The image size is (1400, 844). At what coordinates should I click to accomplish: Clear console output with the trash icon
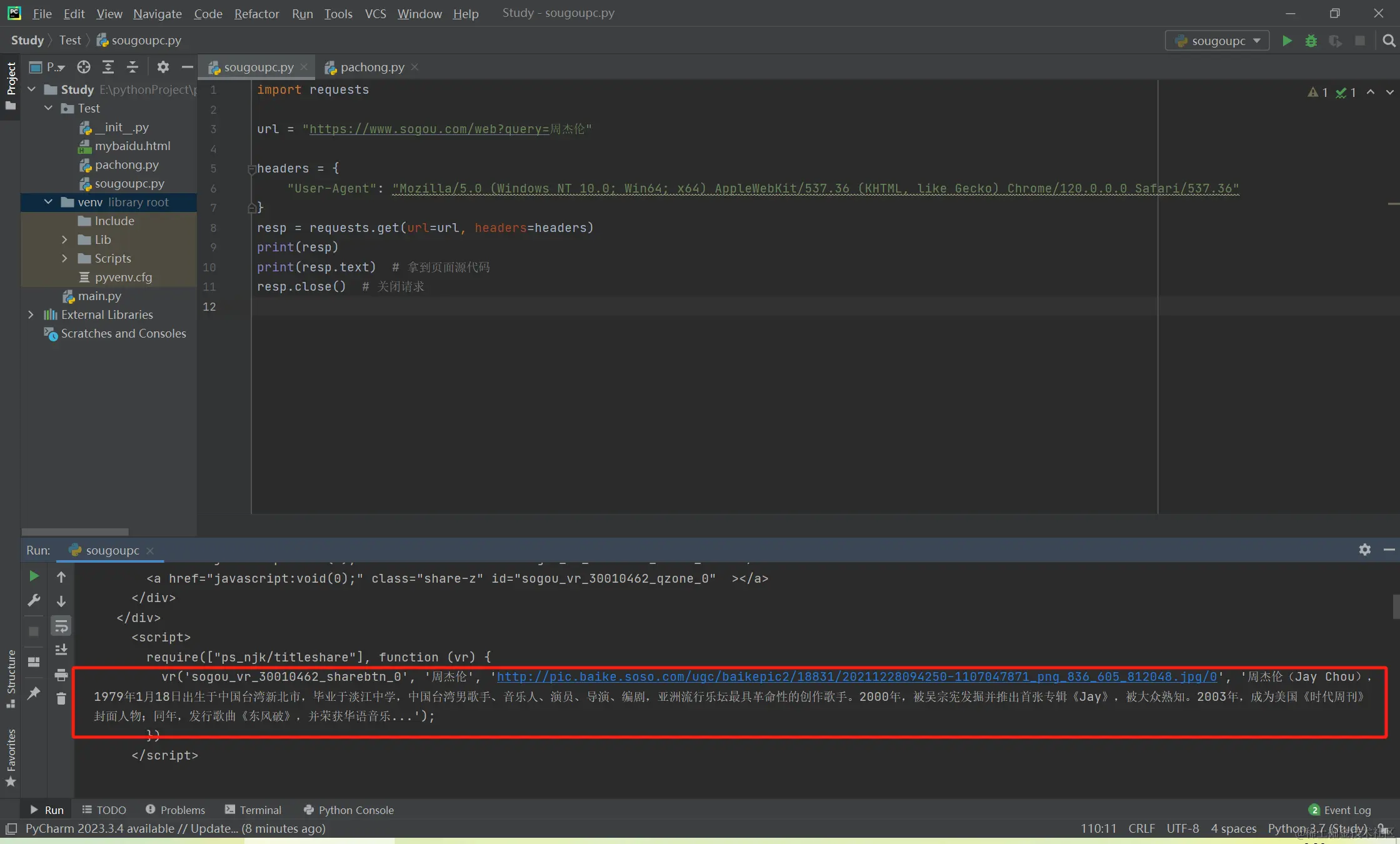click(61, 698)
